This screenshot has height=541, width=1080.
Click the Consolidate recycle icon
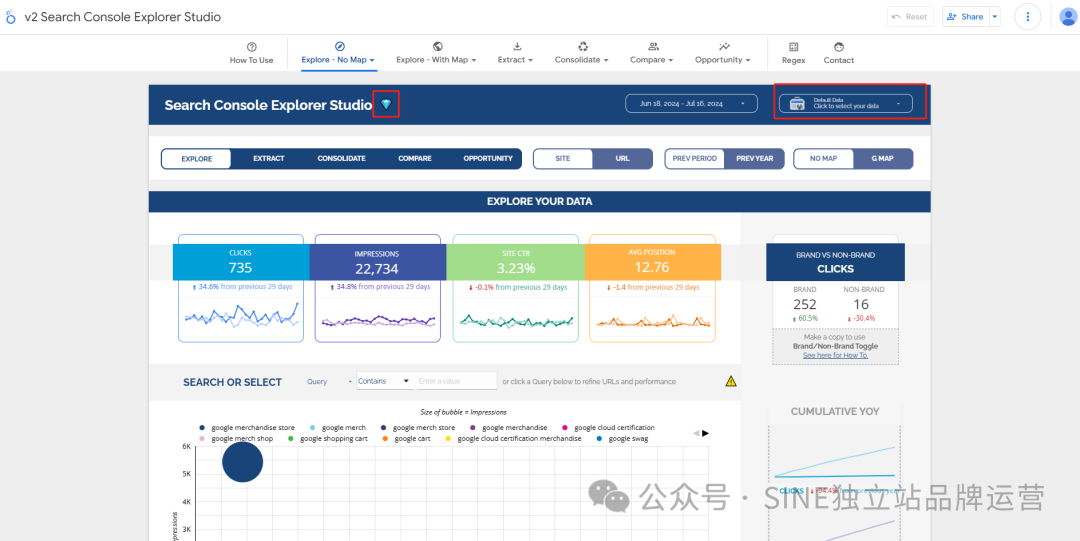[583, 46]
